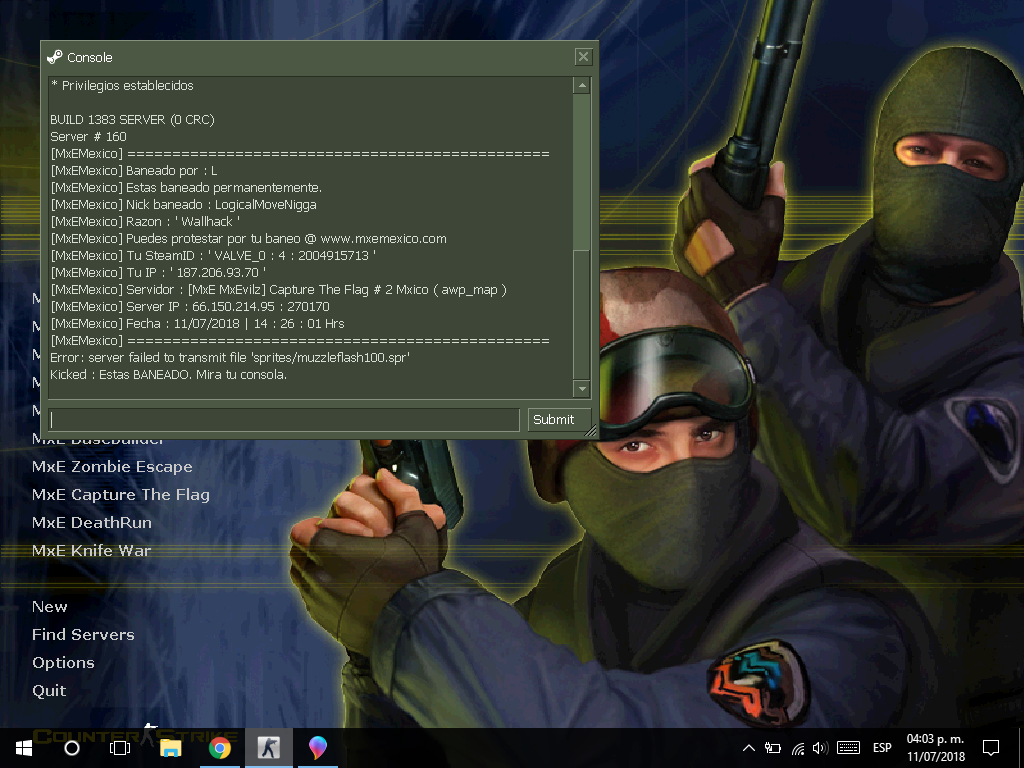This screenshot has height=768, width=1024.
Task: Click the taskbar clock showing 04:03 p. m.
Action: click(935, 748)
